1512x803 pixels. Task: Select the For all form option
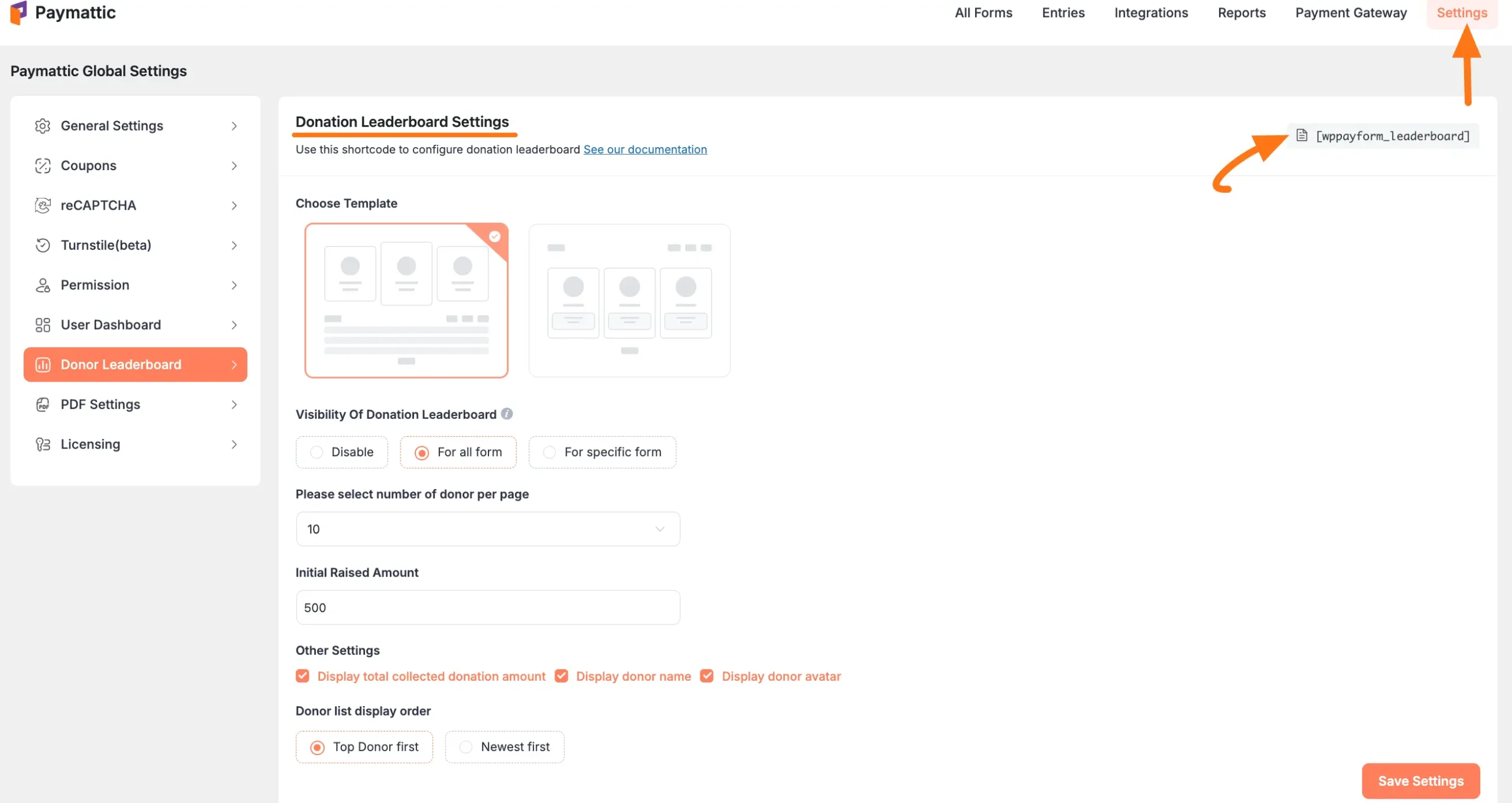click(x=458, y=452)
